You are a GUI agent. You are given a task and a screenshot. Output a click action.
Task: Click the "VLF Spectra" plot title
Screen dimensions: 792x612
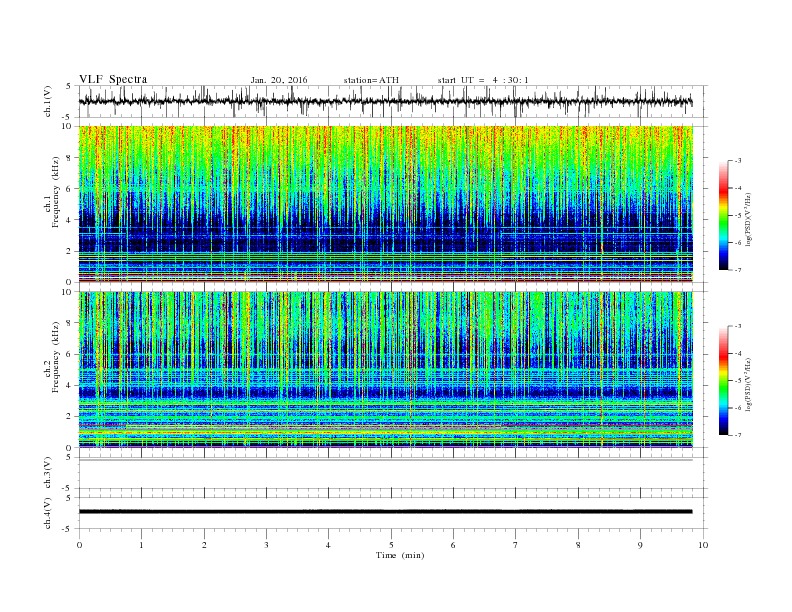coord(113,79)
